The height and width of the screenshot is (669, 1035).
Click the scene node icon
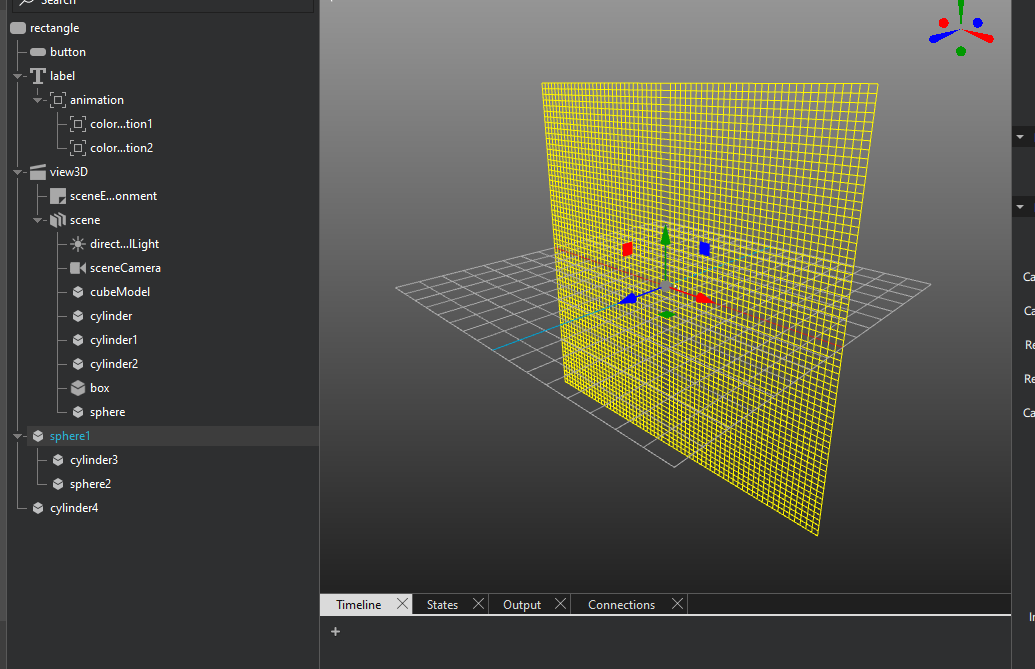(58, 220)
